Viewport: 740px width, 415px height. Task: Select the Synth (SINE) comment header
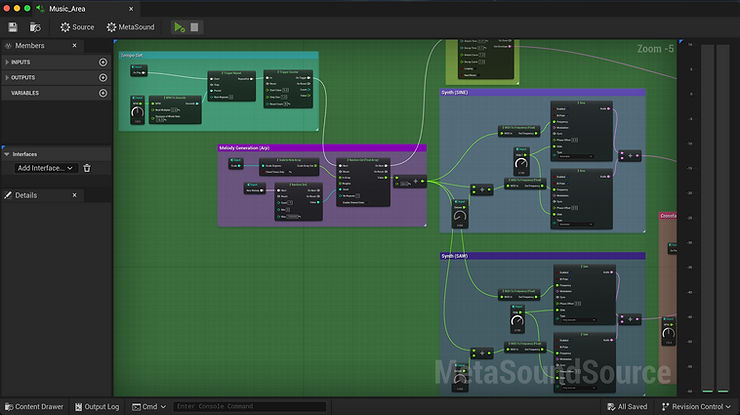542,93
